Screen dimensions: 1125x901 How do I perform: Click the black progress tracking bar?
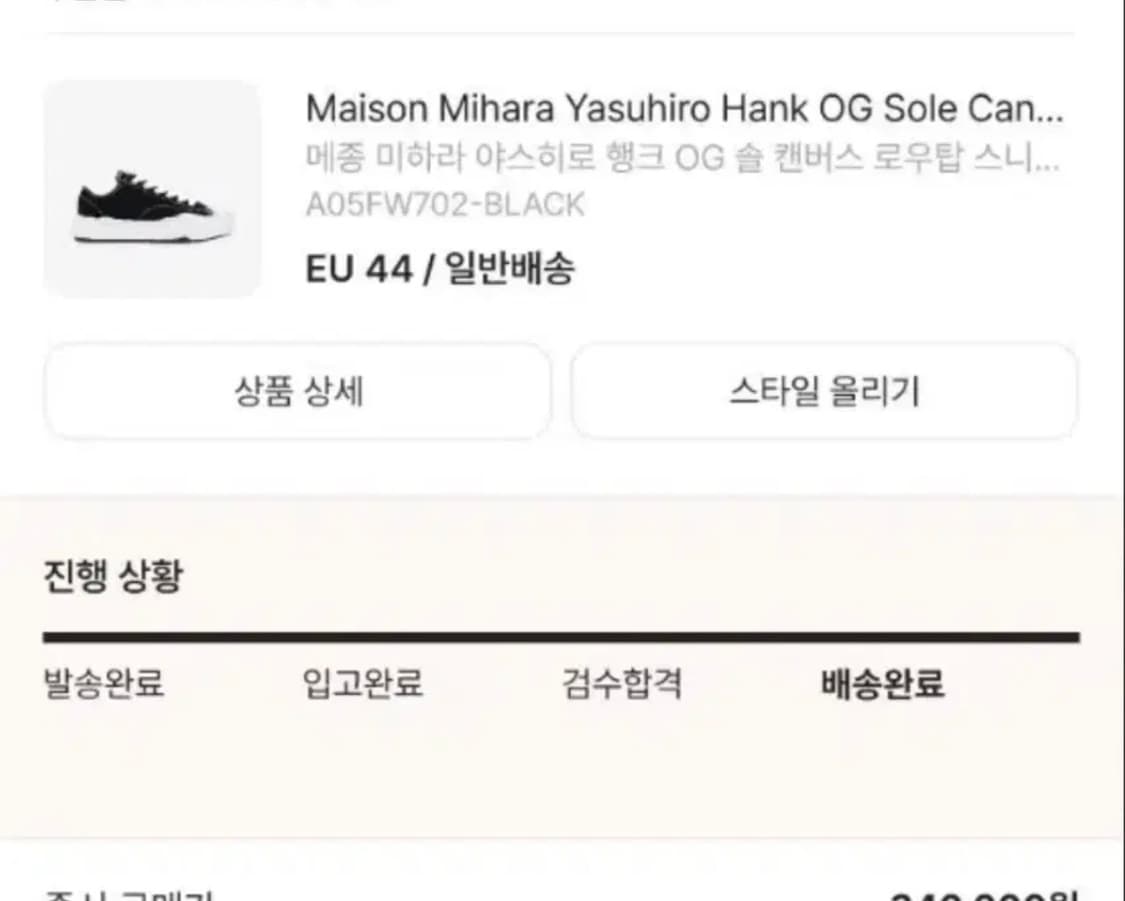coord(562,634)
